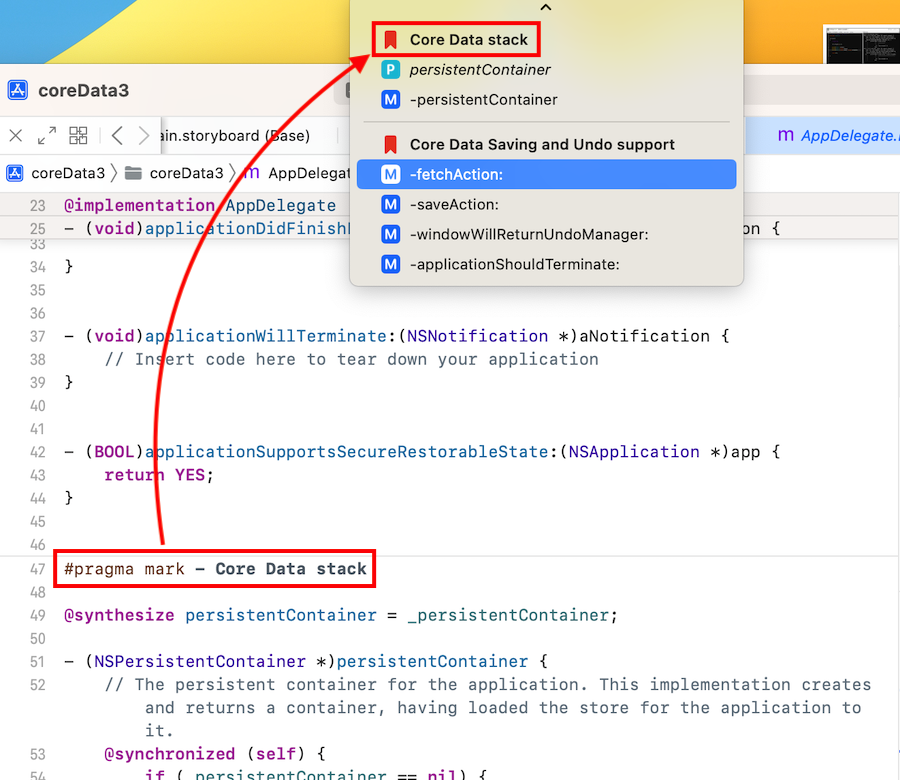
Task: Go back with the left chevron
Action: coord(117,135)
